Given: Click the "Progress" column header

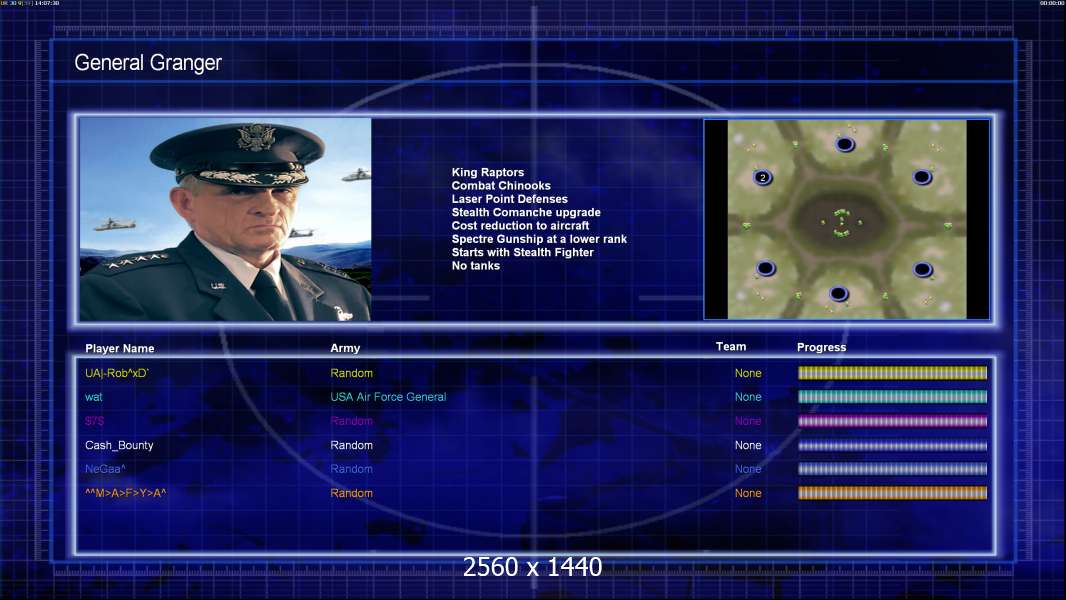Looking at the screenshot, I should [821, 347].
